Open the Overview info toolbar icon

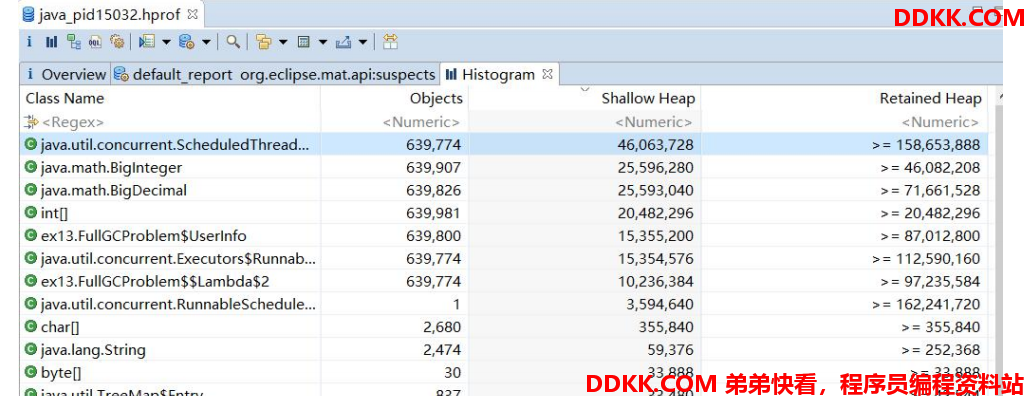(x=29, y=43)
